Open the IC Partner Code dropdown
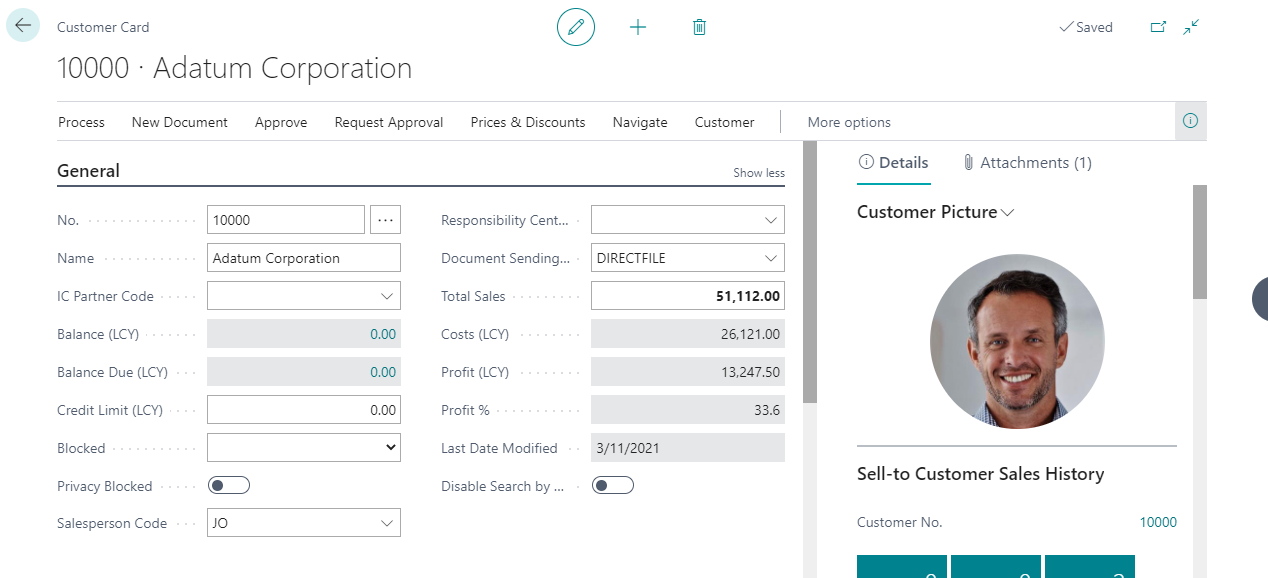 coord(388,295)
